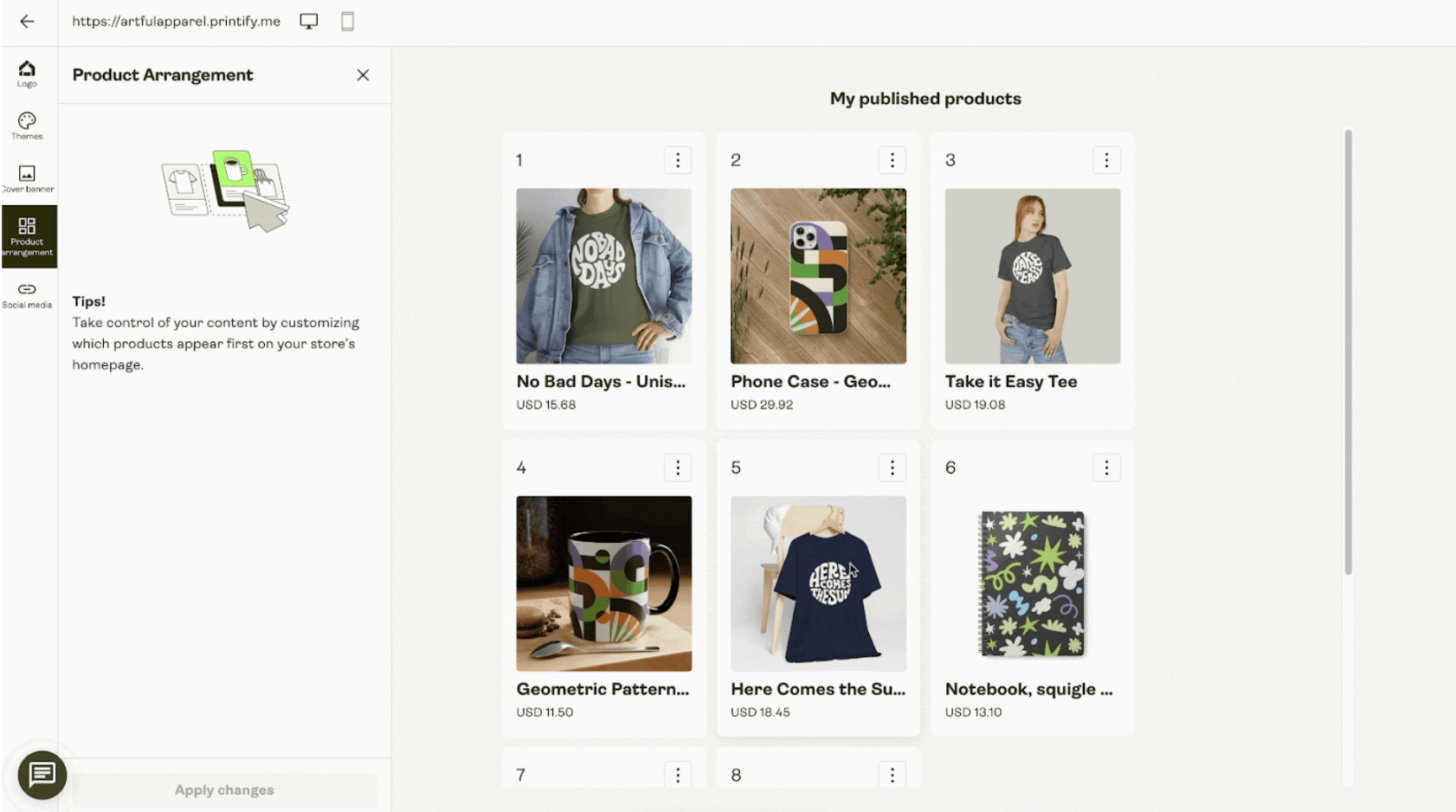The image size is (1456, 812).
Task: Click the store URL address field
Action: pyautogui.click(x=176, y=21)
